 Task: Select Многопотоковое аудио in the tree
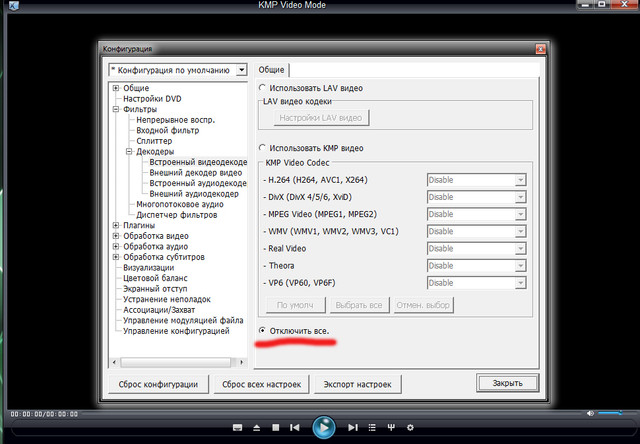coord(180,204)
